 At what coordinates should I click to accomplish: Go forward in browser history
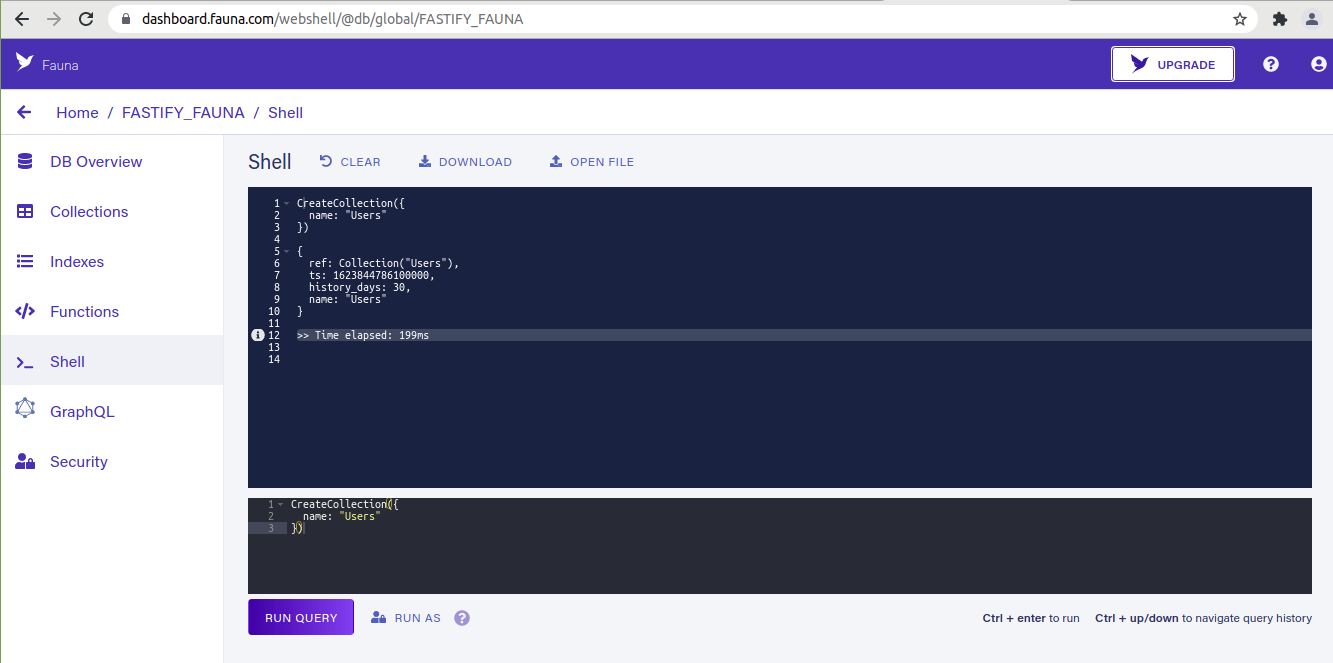tap(54, 19)
